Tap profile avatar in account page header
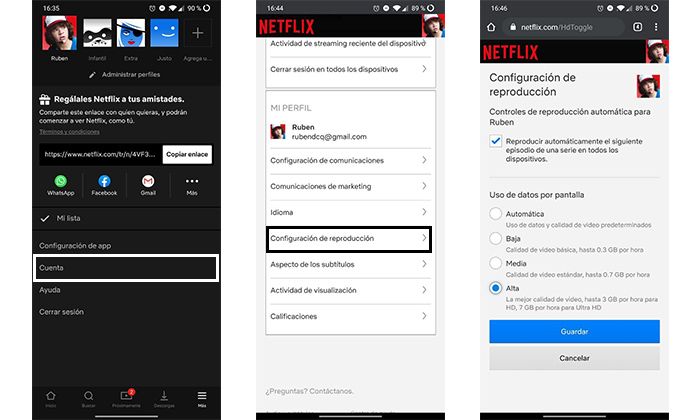Viewport: 700px width, 420px height. click(x=433, y=25)
